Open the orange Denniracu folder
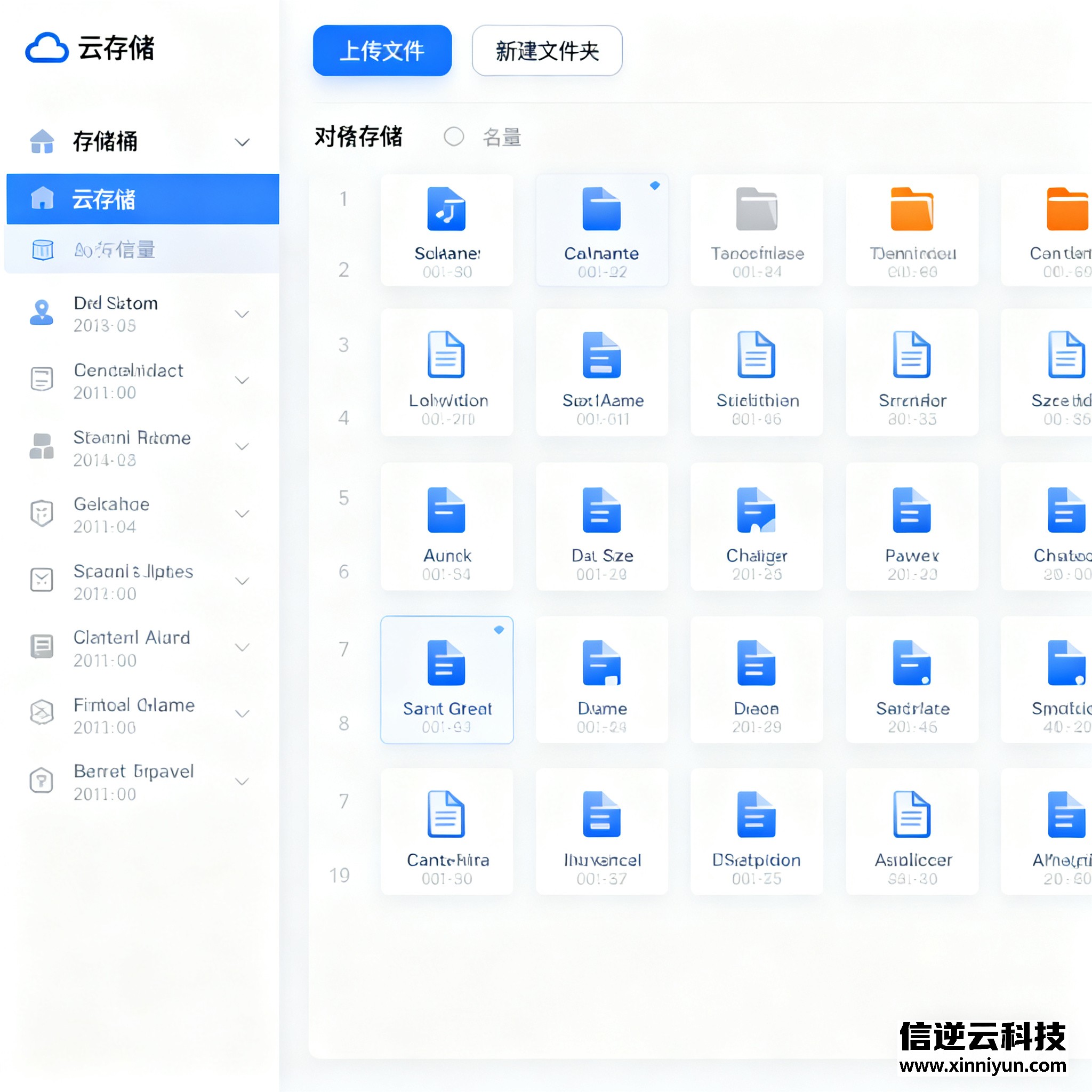1092x1092 pixels. 911,209
